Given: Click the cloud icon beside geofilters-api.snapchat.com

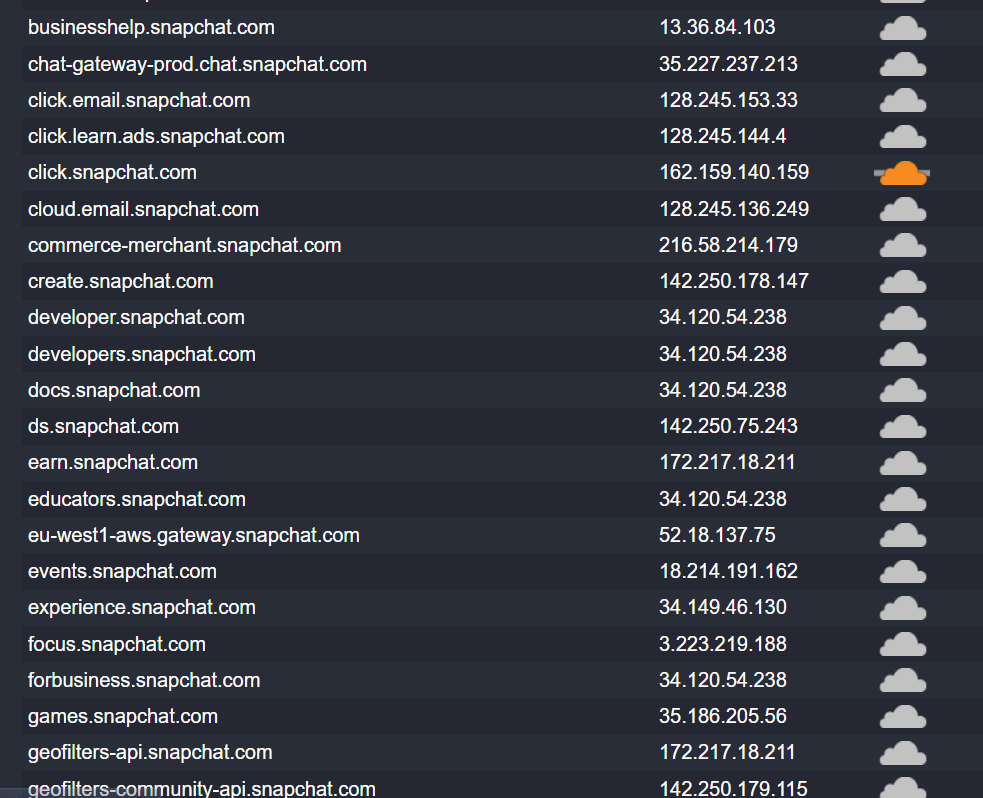Looking at the screenshot, I should click(903, 753).
